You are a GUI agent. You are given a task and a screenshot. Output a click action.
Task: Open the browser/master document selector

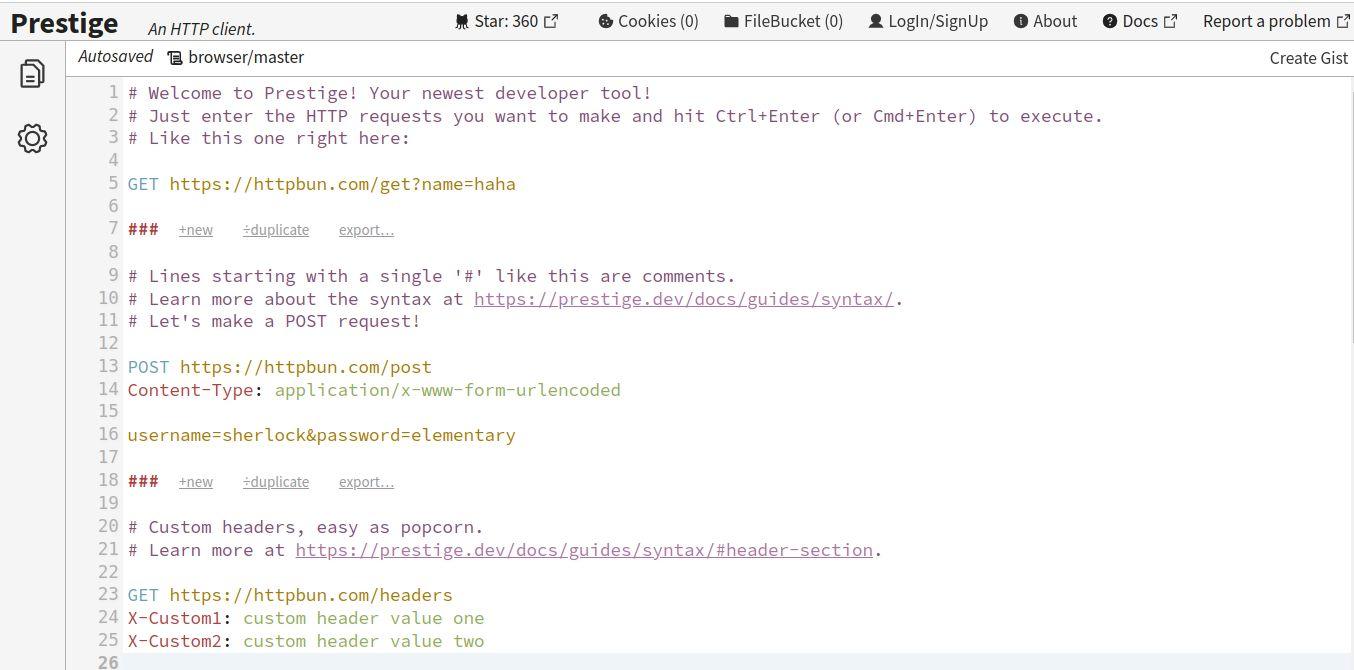pos(236,58)
